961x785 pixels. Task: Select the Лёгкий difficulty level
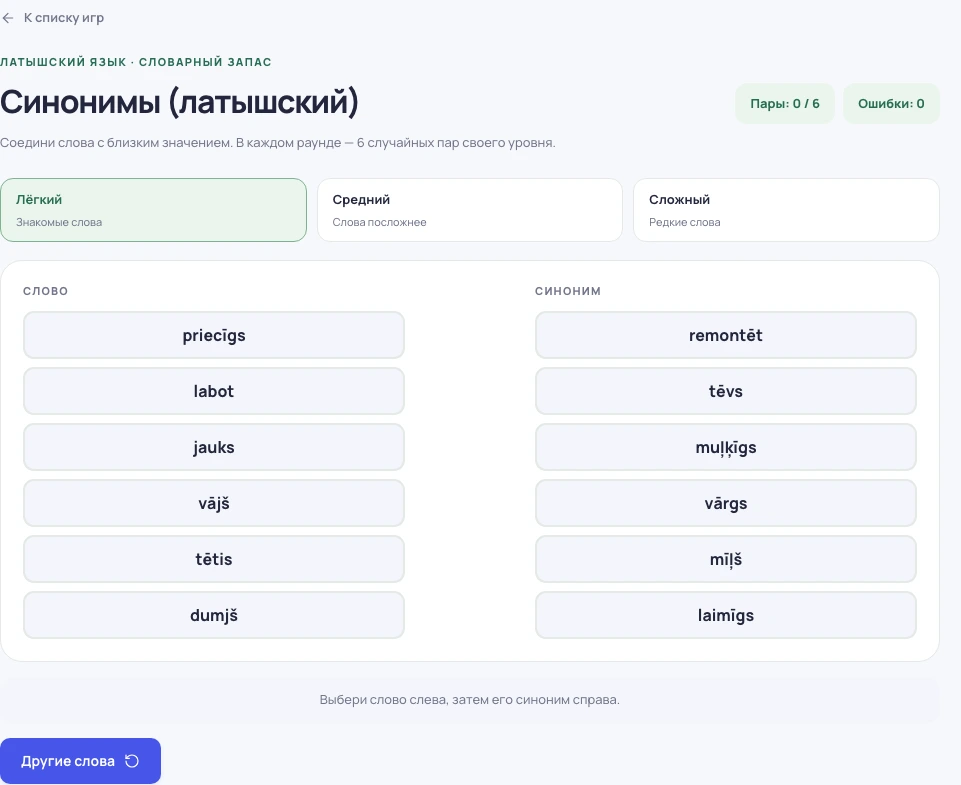pos(153,210)
